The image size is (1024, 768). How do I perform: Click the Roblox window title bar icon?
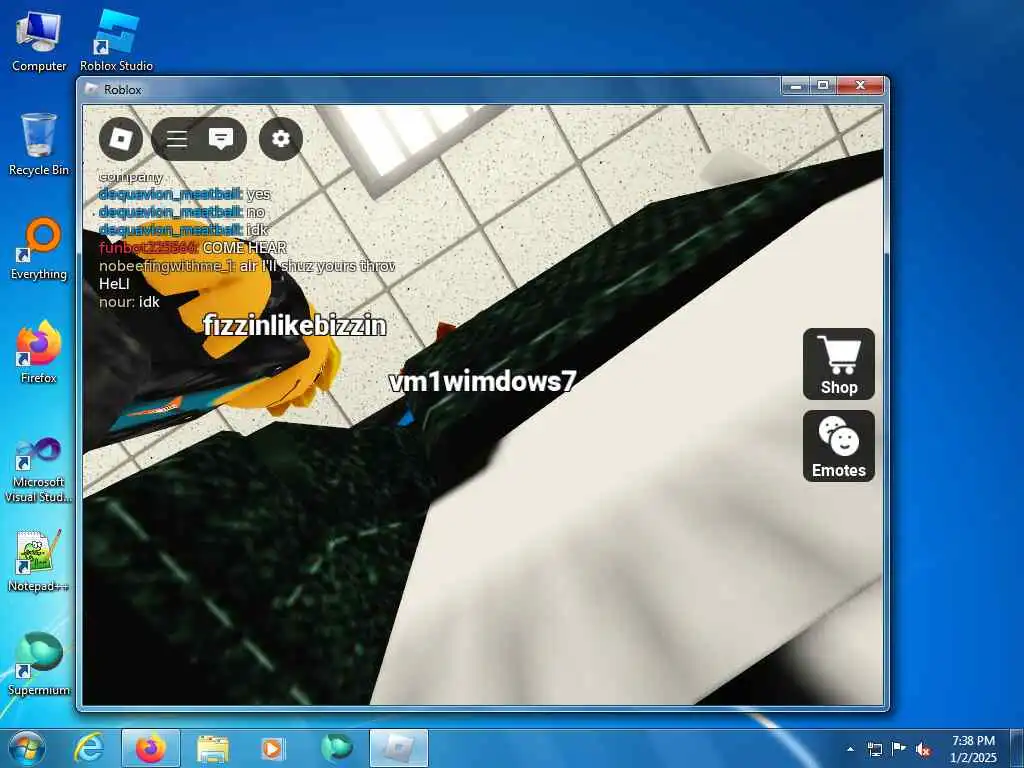coord(92,89)
